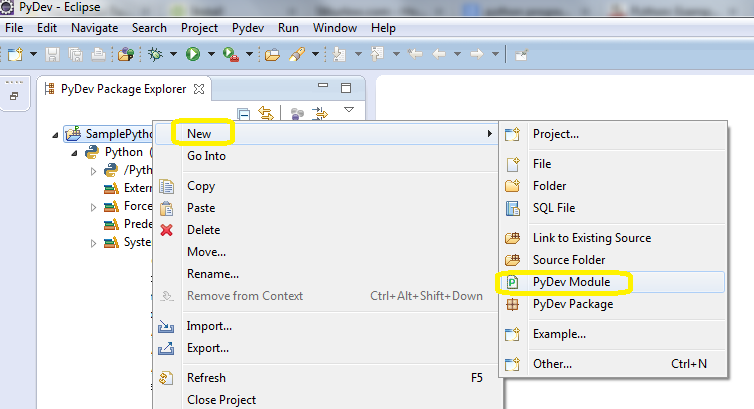Choose Import... in the context menu
Viewport: 754px width, 409px height.
(326, 326)
